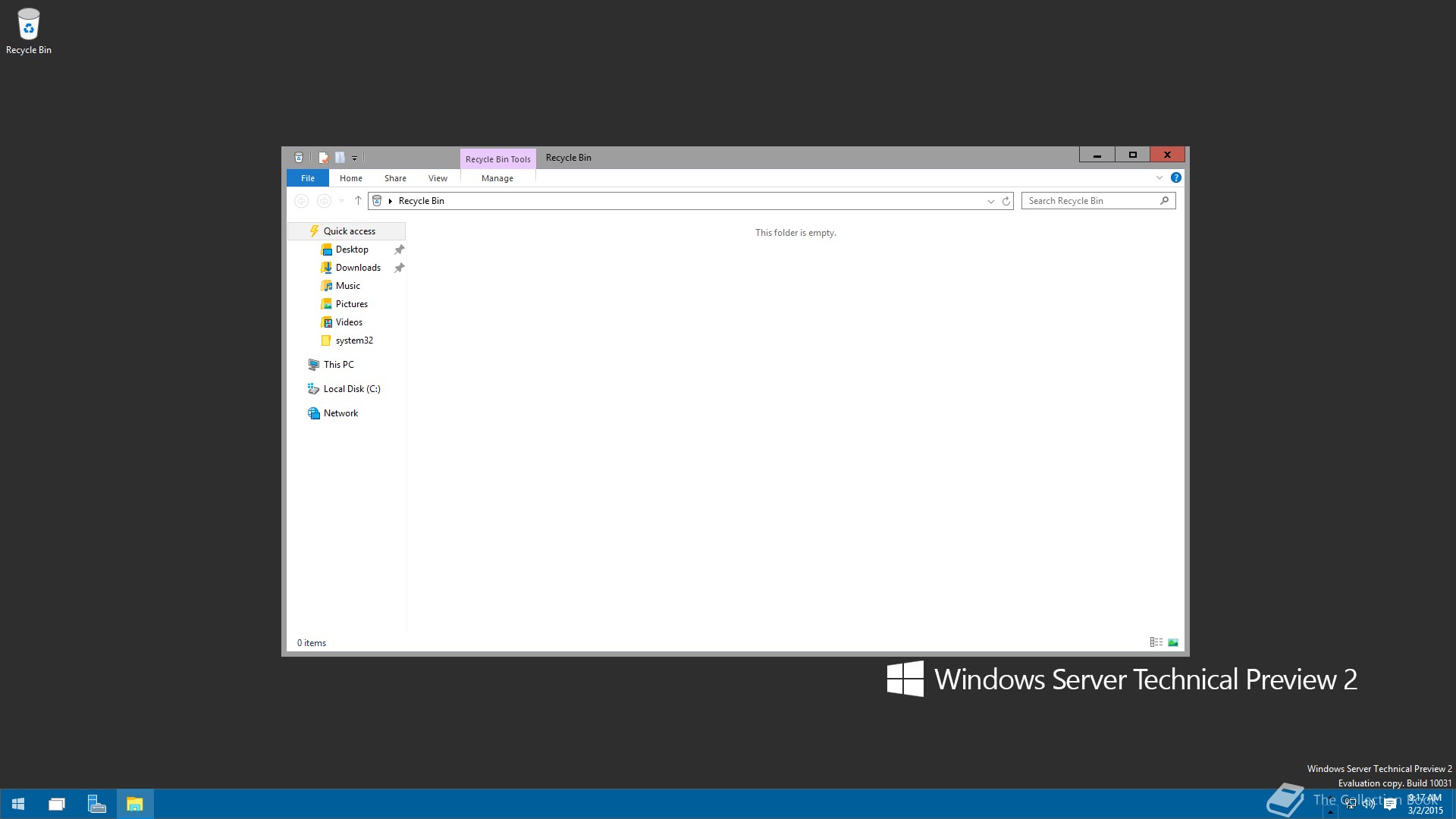
Task: Click the pin icon next to Downloads
Action: pos(399,268)
